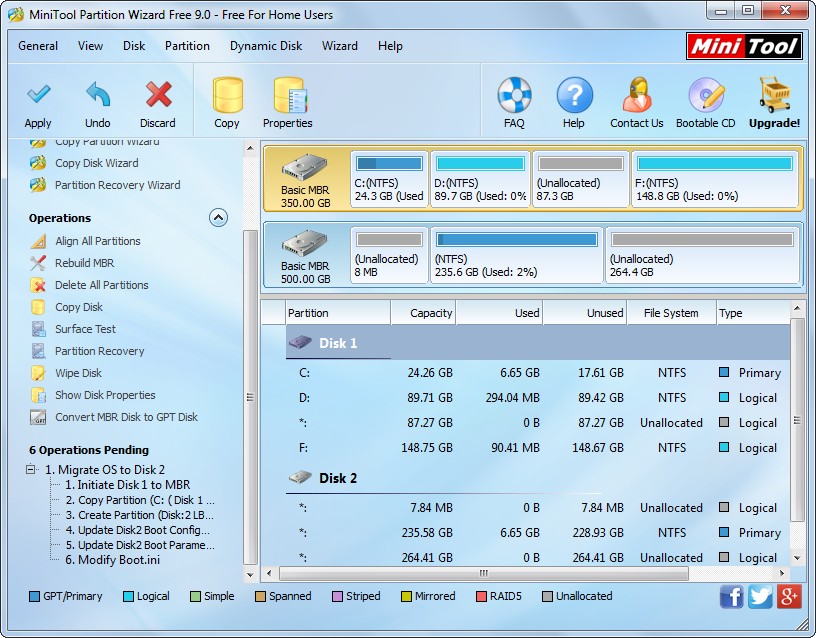Open the Dynamic Disk menu
The width and height of the screenshot is (816, 638).
[266, 46]
